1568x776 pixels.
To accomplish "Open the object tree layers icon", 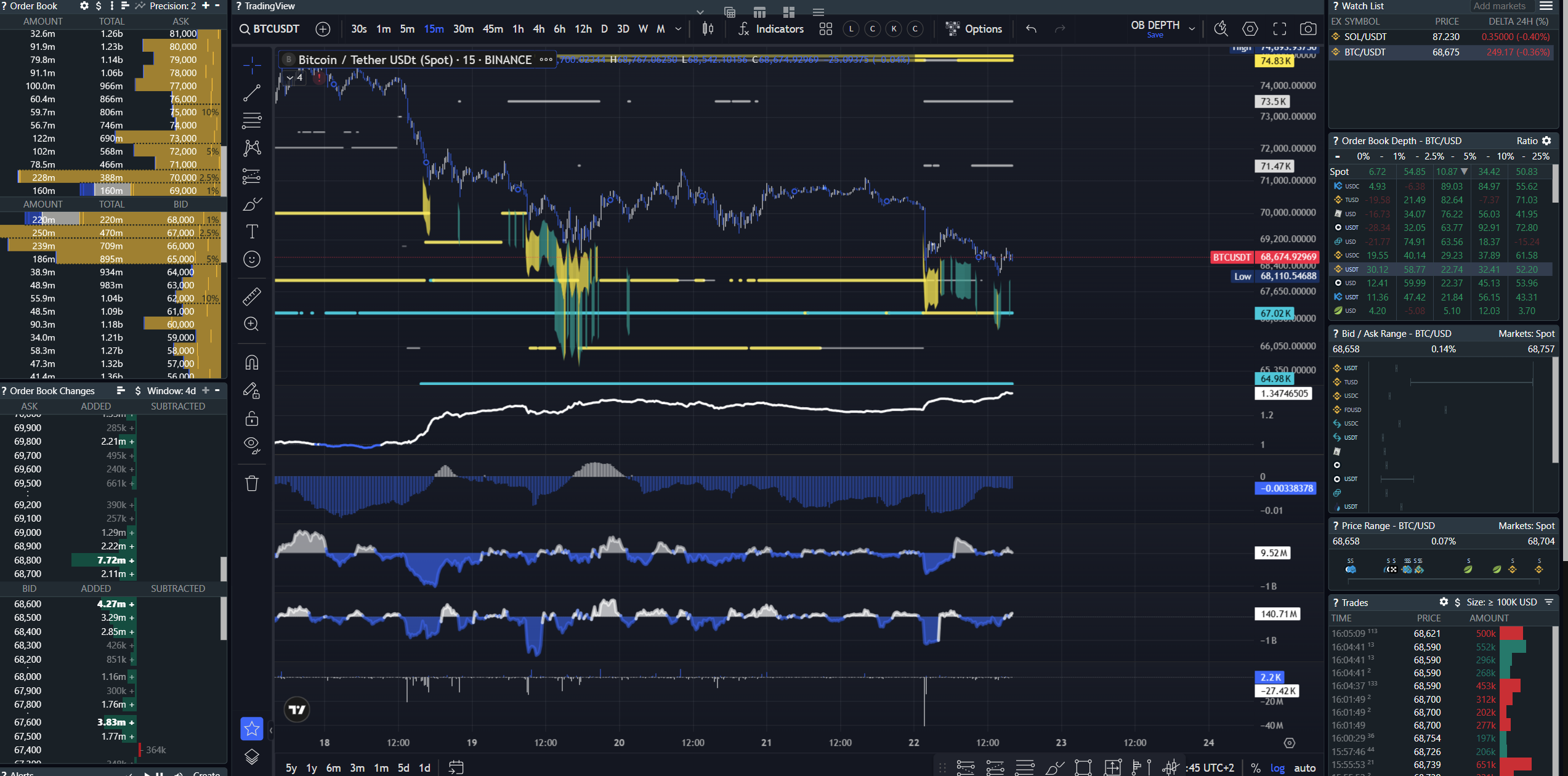I will (252, 757).
